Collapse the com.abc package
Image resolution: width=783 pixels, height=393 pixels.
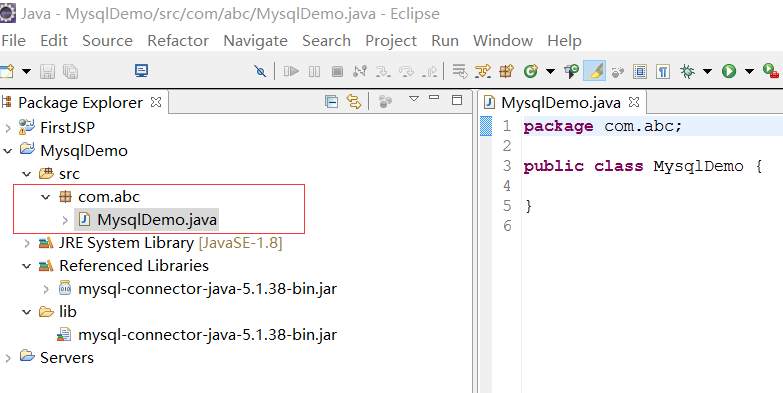[46, 197]
